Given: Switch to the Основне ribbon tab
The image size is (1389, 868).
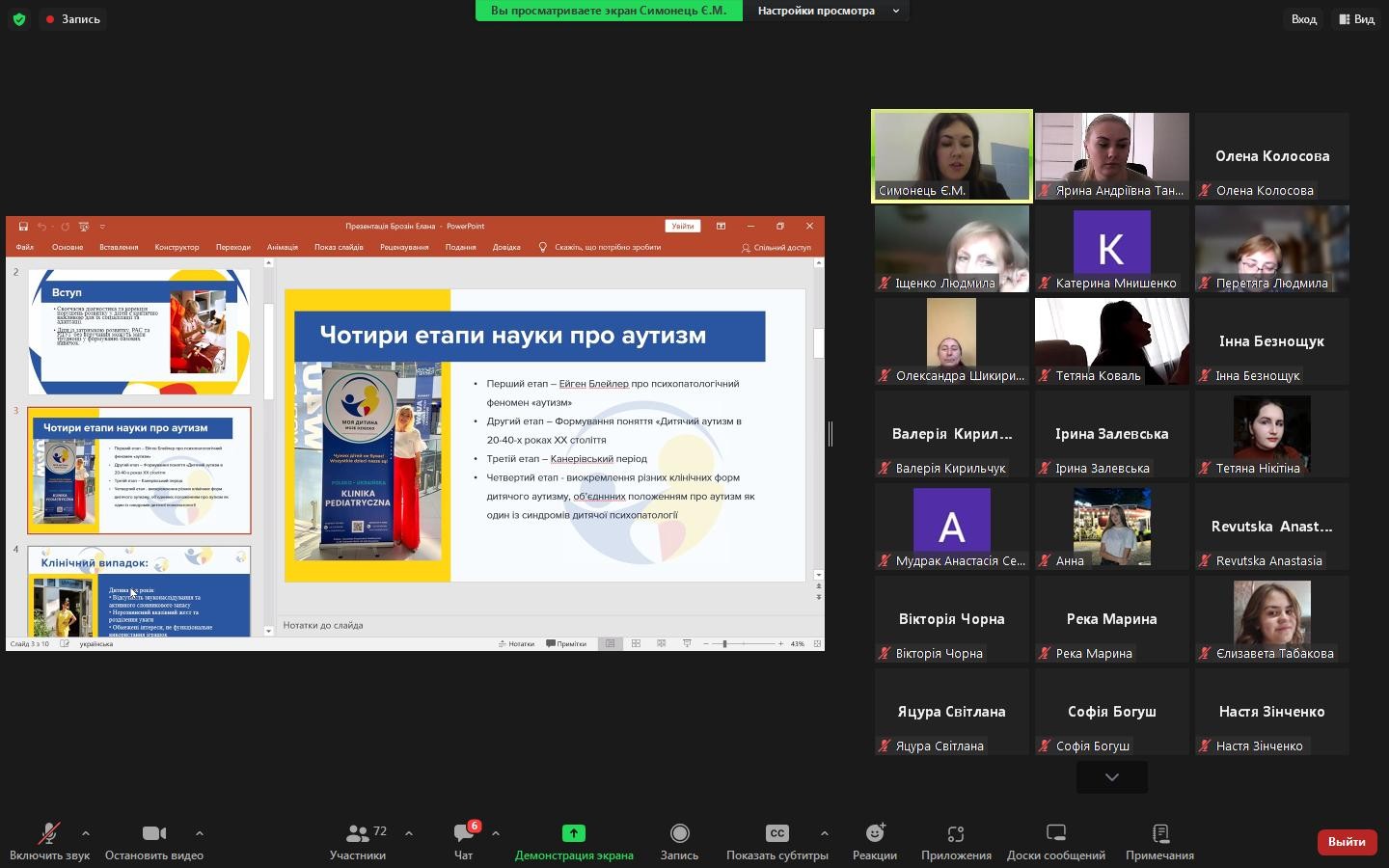Looking at the screenshot, I should pos(68,247).
